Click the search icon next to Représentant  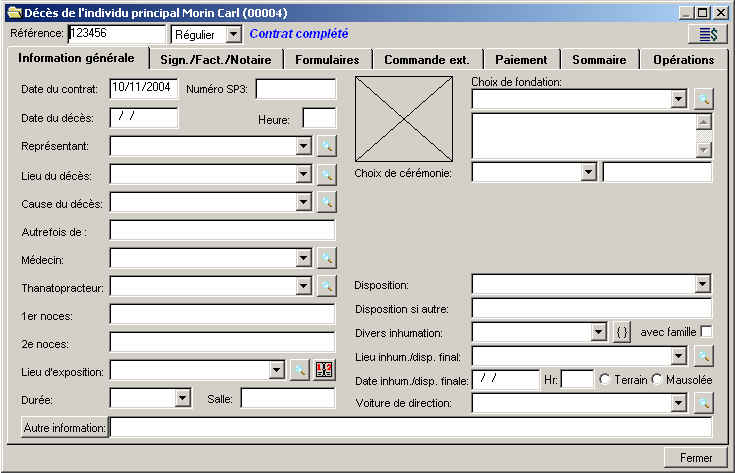click(x=326, y=146)
